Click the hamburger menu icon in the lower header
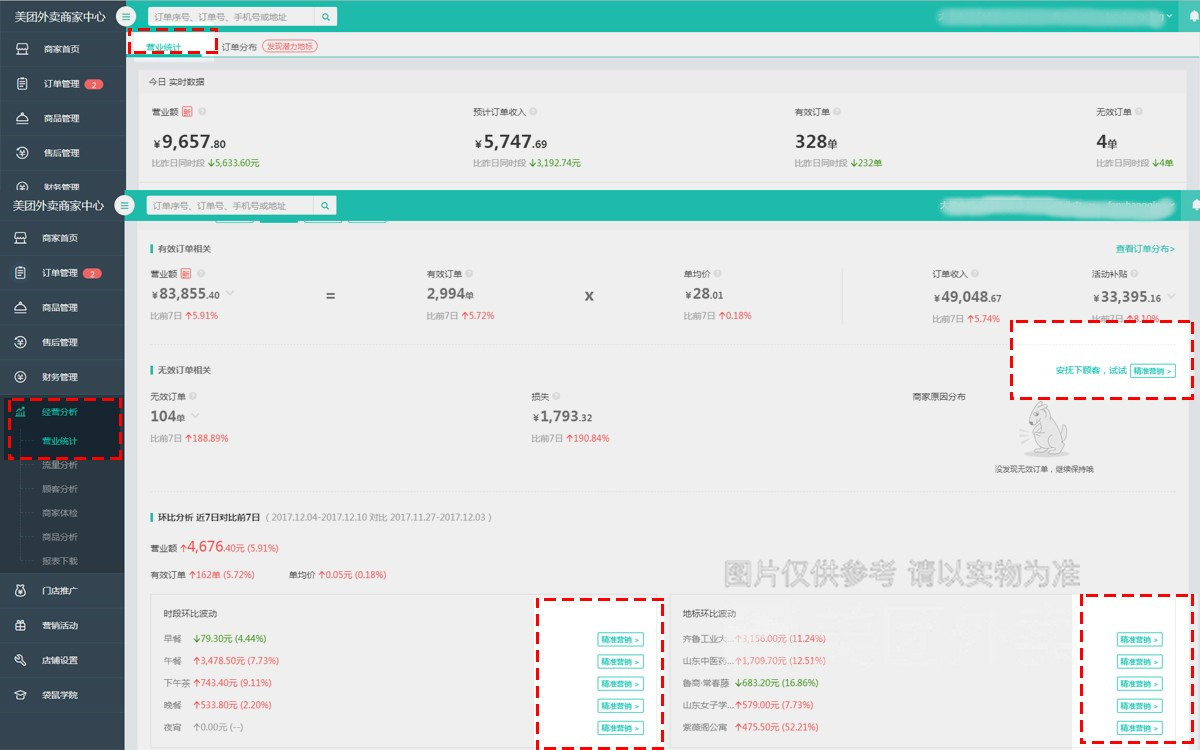 click(x=125, y=205)
